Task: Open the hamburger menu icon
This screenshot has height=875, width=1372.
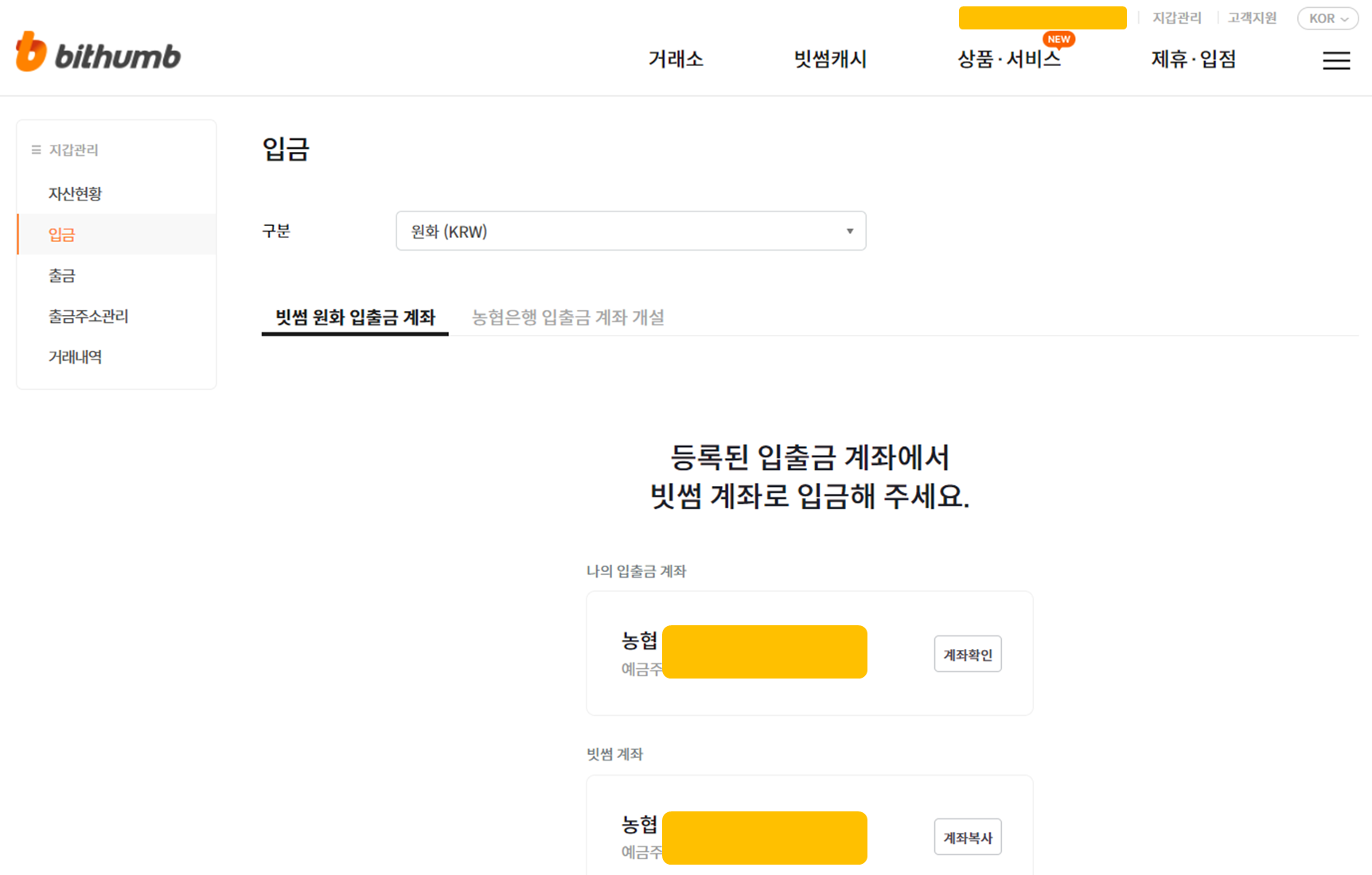Action: pyautogui.click(x=1336, y=60)
